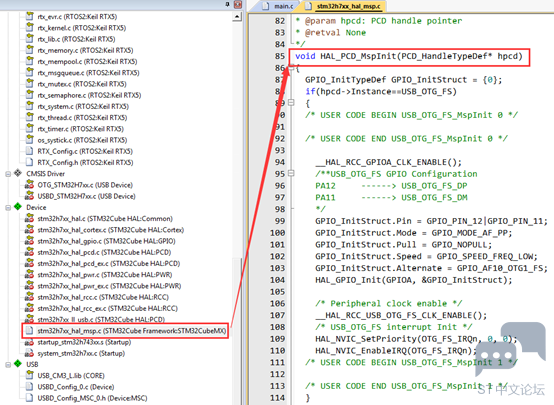Select rtx_timer.c in the project tree
This screenshot has width=554, height=405.
[81, 129]
